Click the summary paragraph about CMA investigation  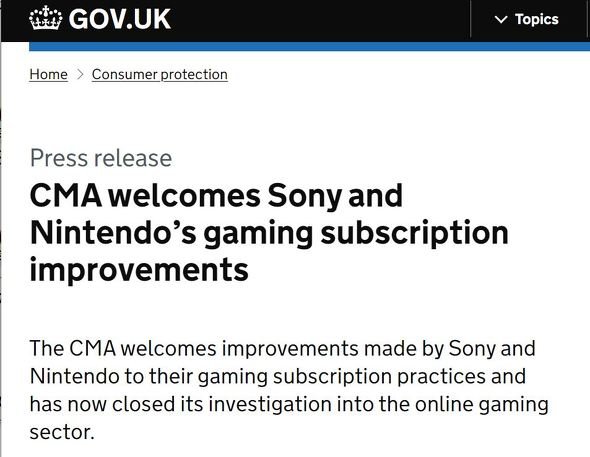289,390
